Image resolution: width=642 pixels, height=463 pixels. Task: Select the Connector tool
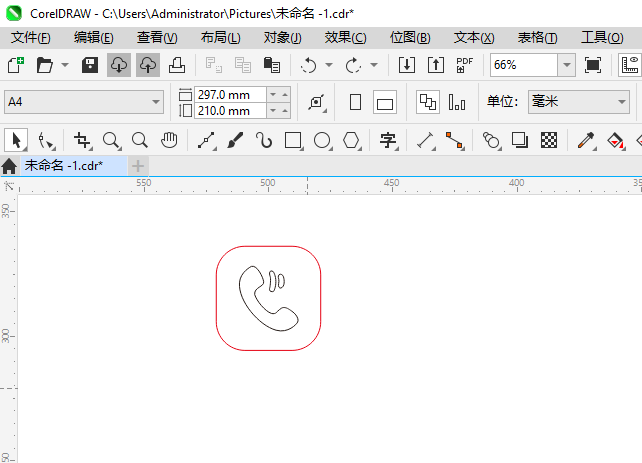pos(455,140)
